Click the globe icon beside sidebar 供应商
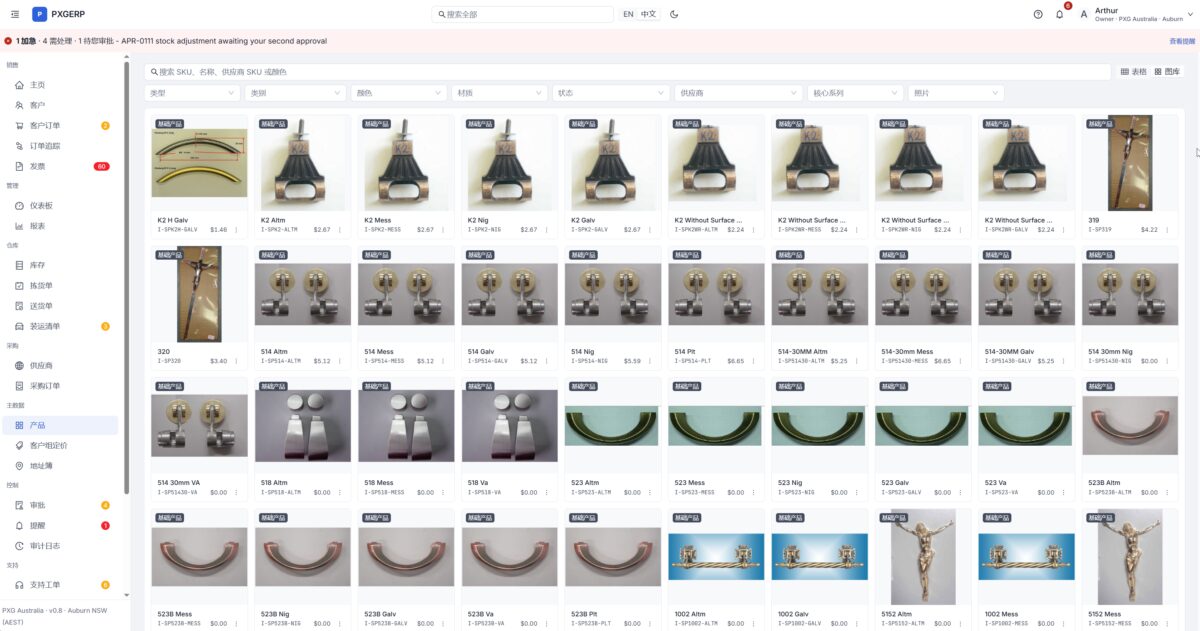 20,366
